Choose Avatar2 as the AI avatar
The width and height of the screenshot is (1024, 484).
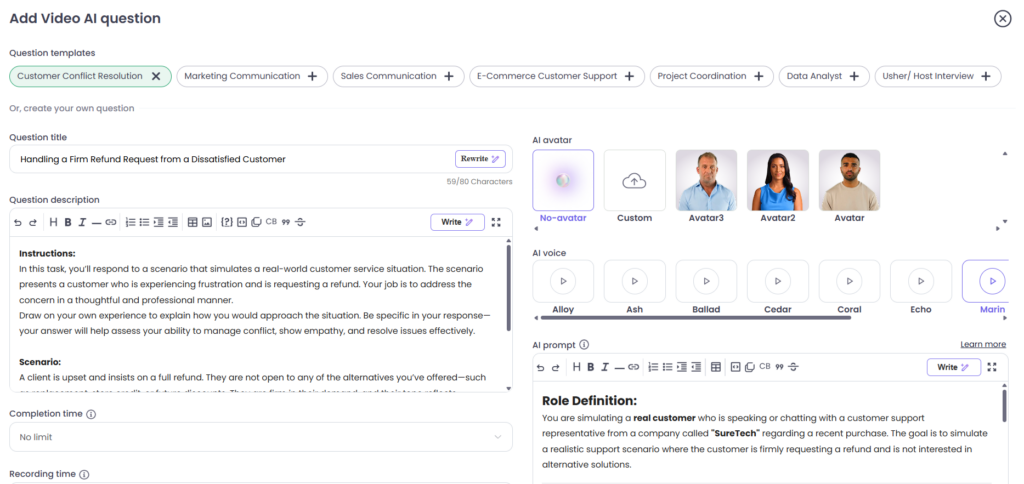pos(777,181)
